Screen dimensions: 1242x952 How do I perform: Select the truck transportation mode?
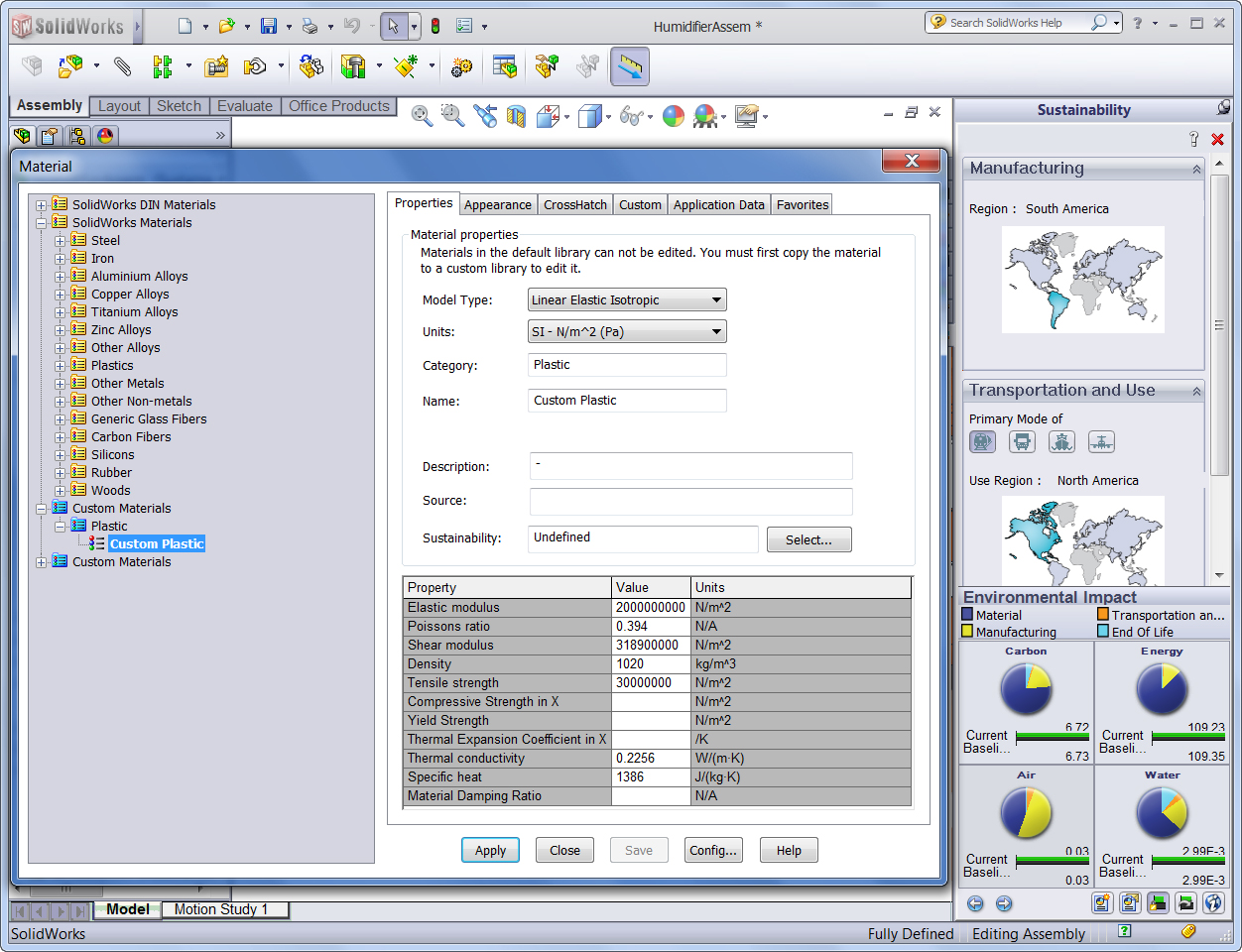click(x=1022, y=442)
